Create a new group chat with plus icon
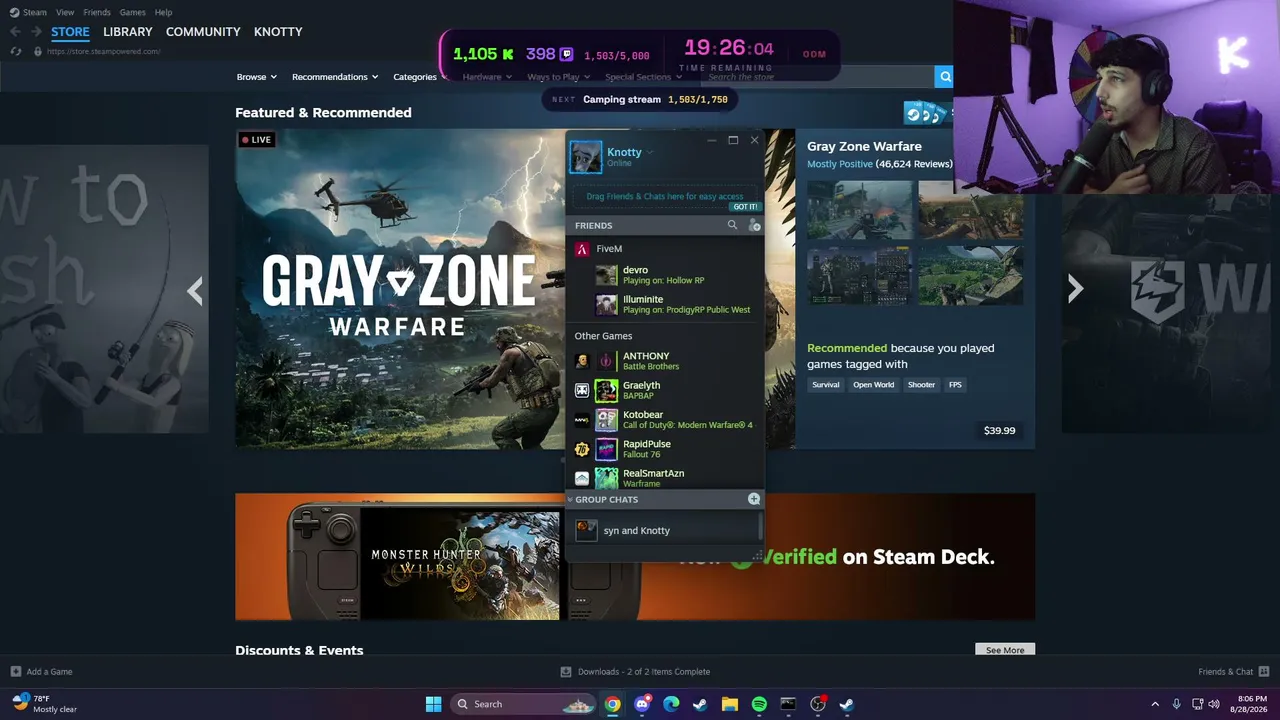 click(x=754, y=499)
